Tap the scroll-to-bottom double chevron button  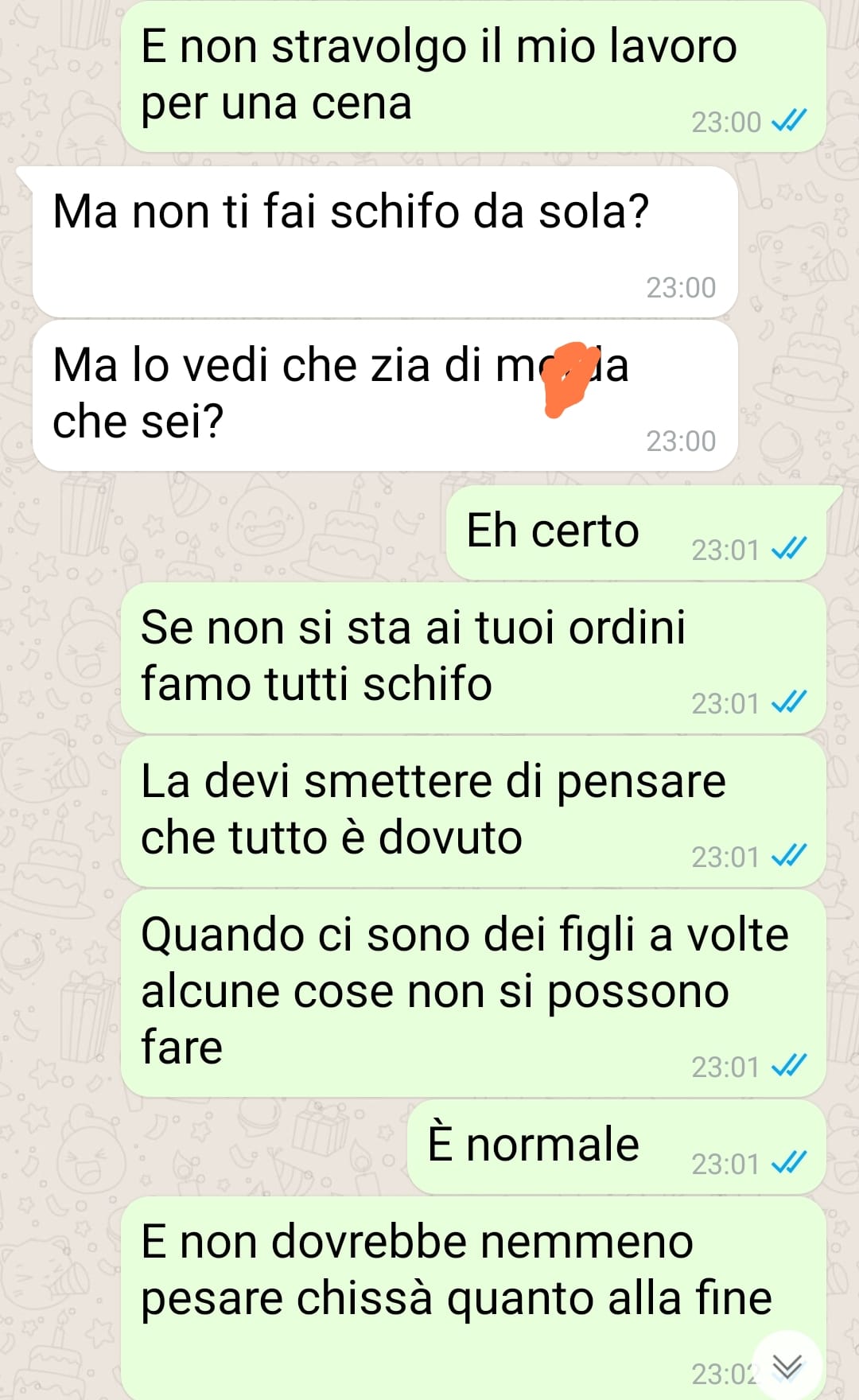pos(787,1366)
